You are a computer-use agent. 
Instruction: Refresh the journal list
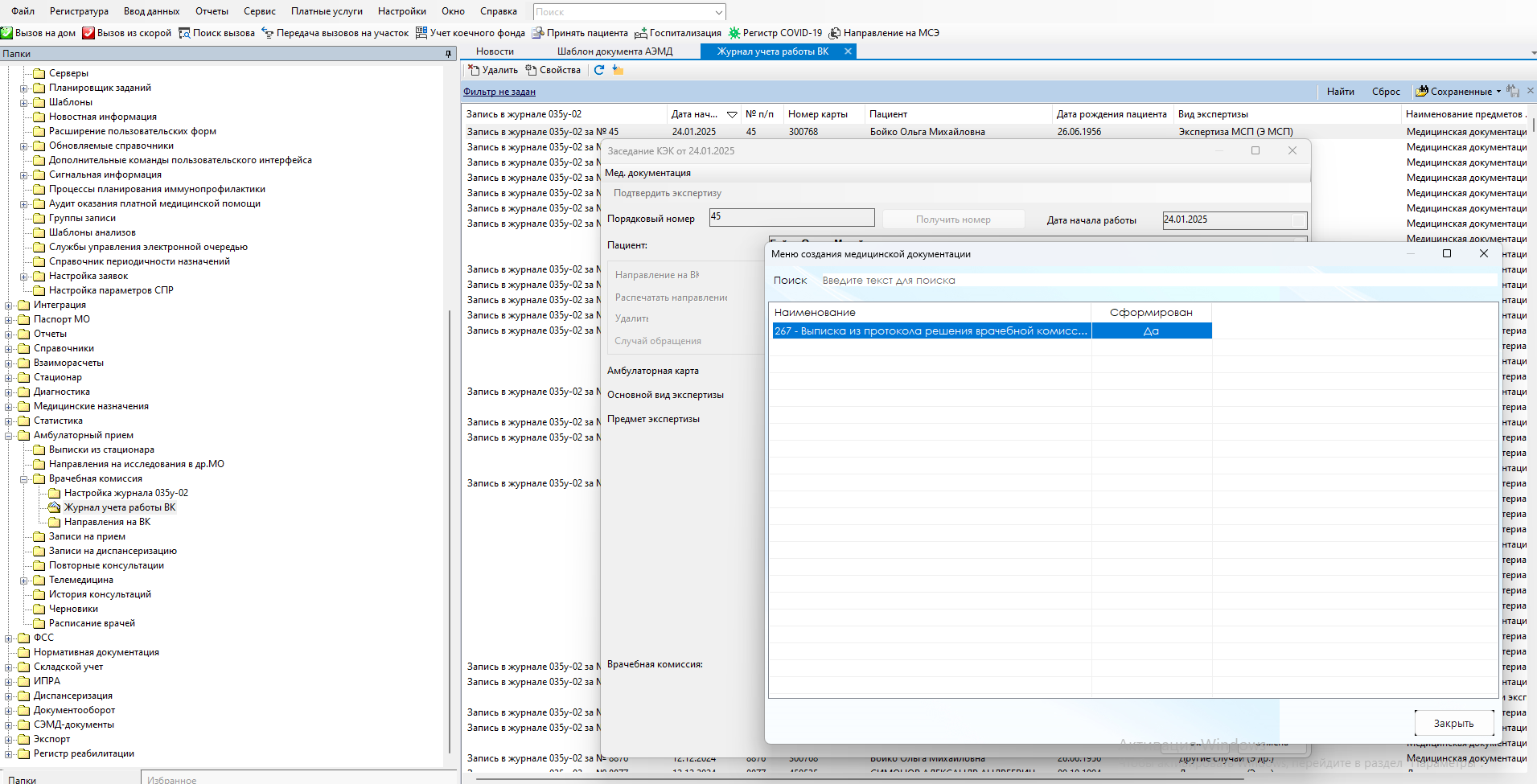click(x=598, y=70)
